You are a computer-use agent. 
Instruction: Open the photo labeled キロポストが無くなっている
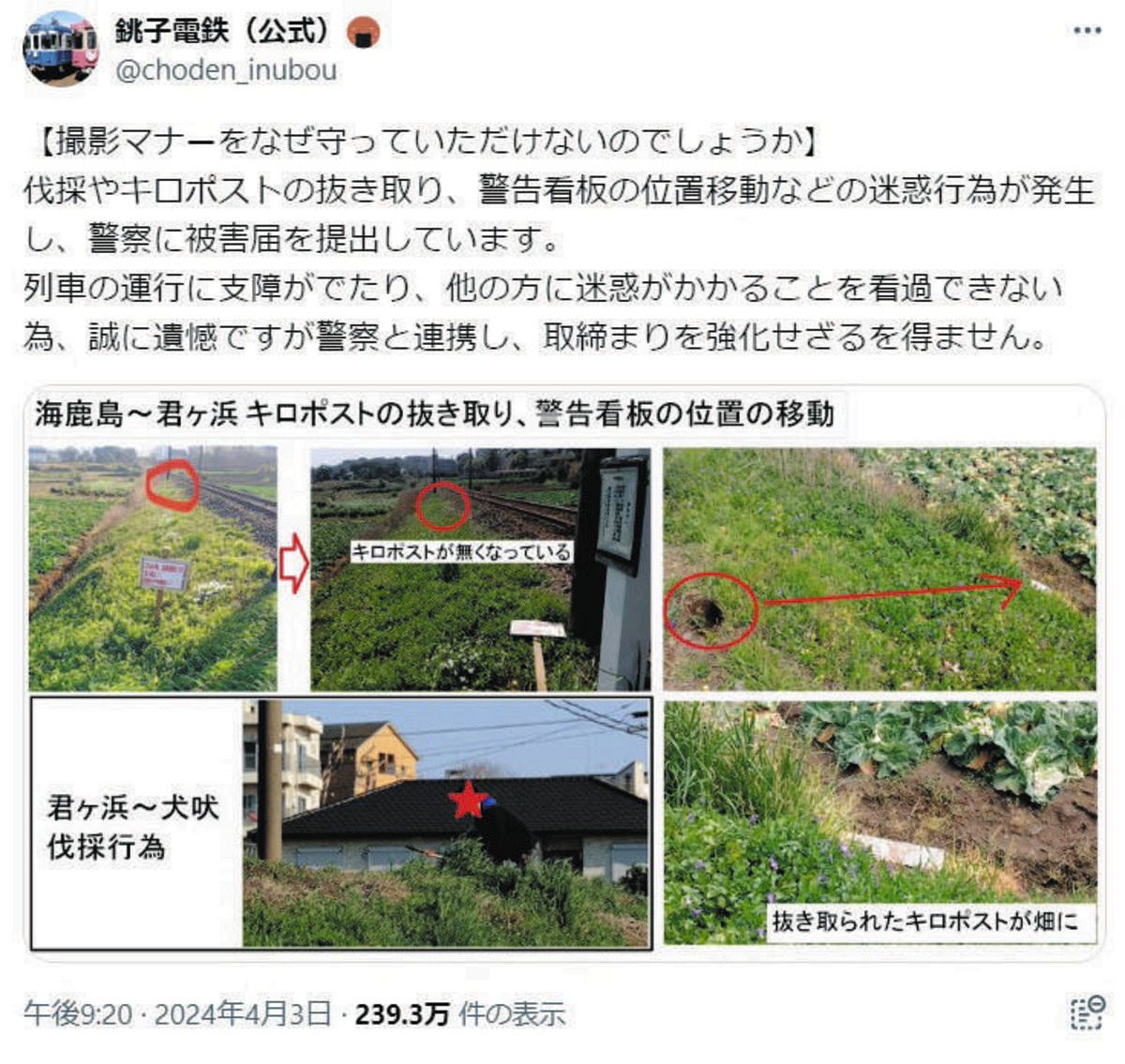480,569
